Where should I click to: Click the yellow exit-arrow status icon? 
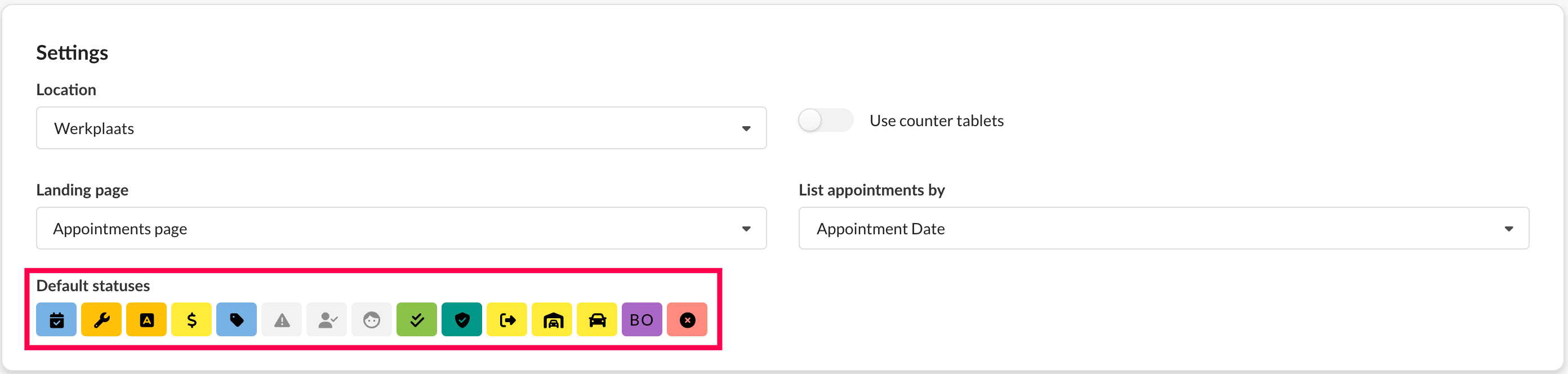click(507, 320)
